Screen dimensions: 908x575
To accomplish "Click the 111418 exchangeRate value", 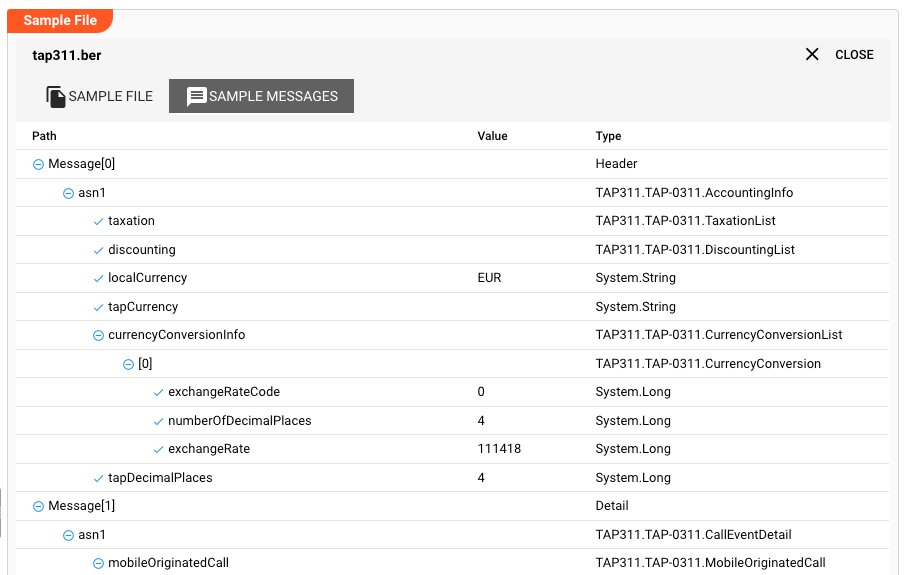I will (x=499, y=449).
